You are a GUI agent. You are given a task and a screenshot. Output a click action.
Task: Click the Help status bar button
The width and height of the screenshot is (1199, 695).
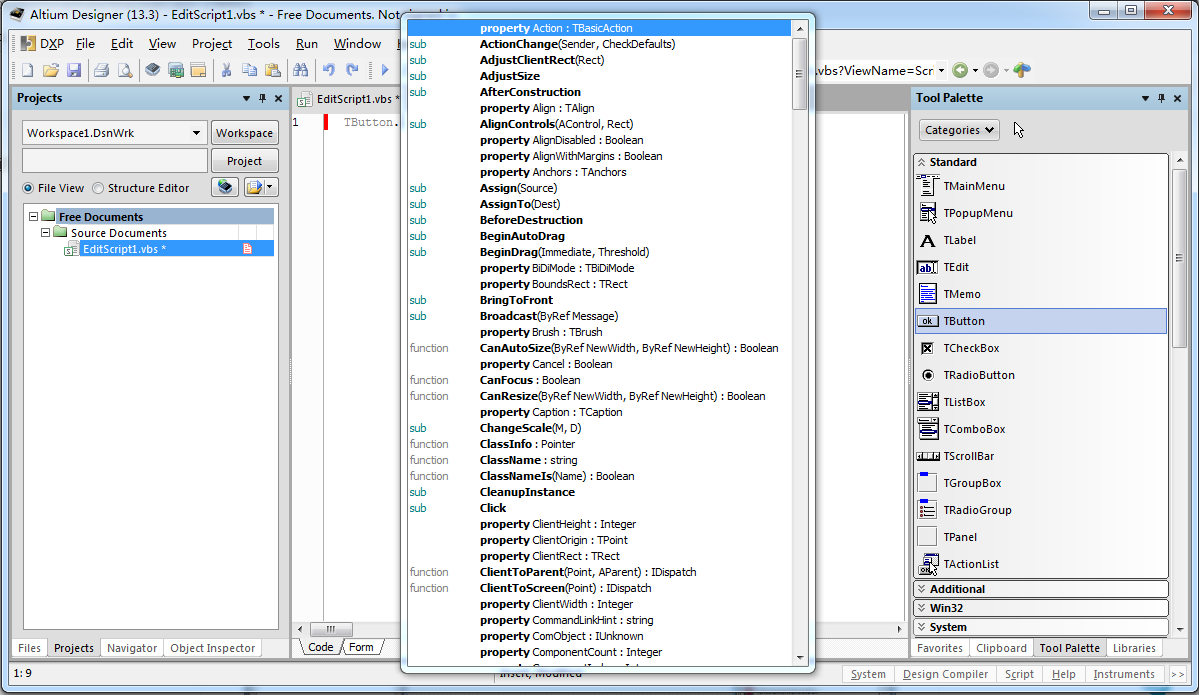1063,674
